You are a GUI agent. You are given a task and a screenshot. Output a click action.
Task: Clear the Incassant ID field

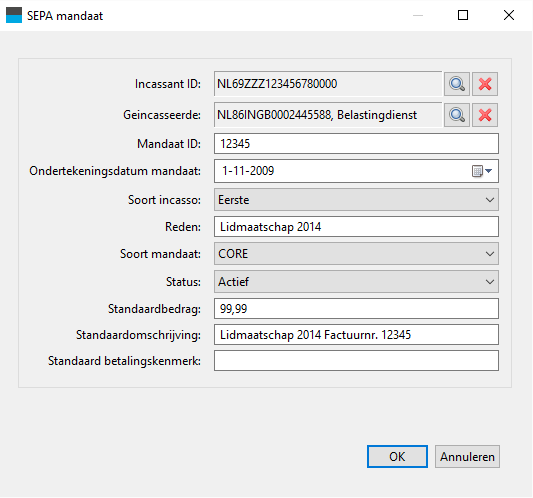485,84
